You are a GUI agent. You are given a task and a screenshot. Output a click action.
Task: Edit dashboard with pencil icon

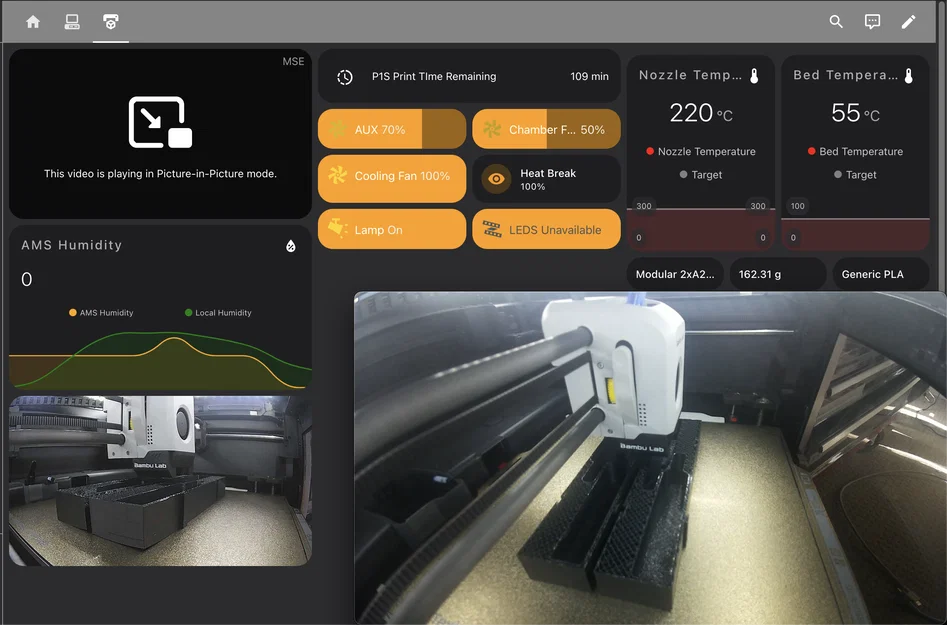click(x=908, y=22)
